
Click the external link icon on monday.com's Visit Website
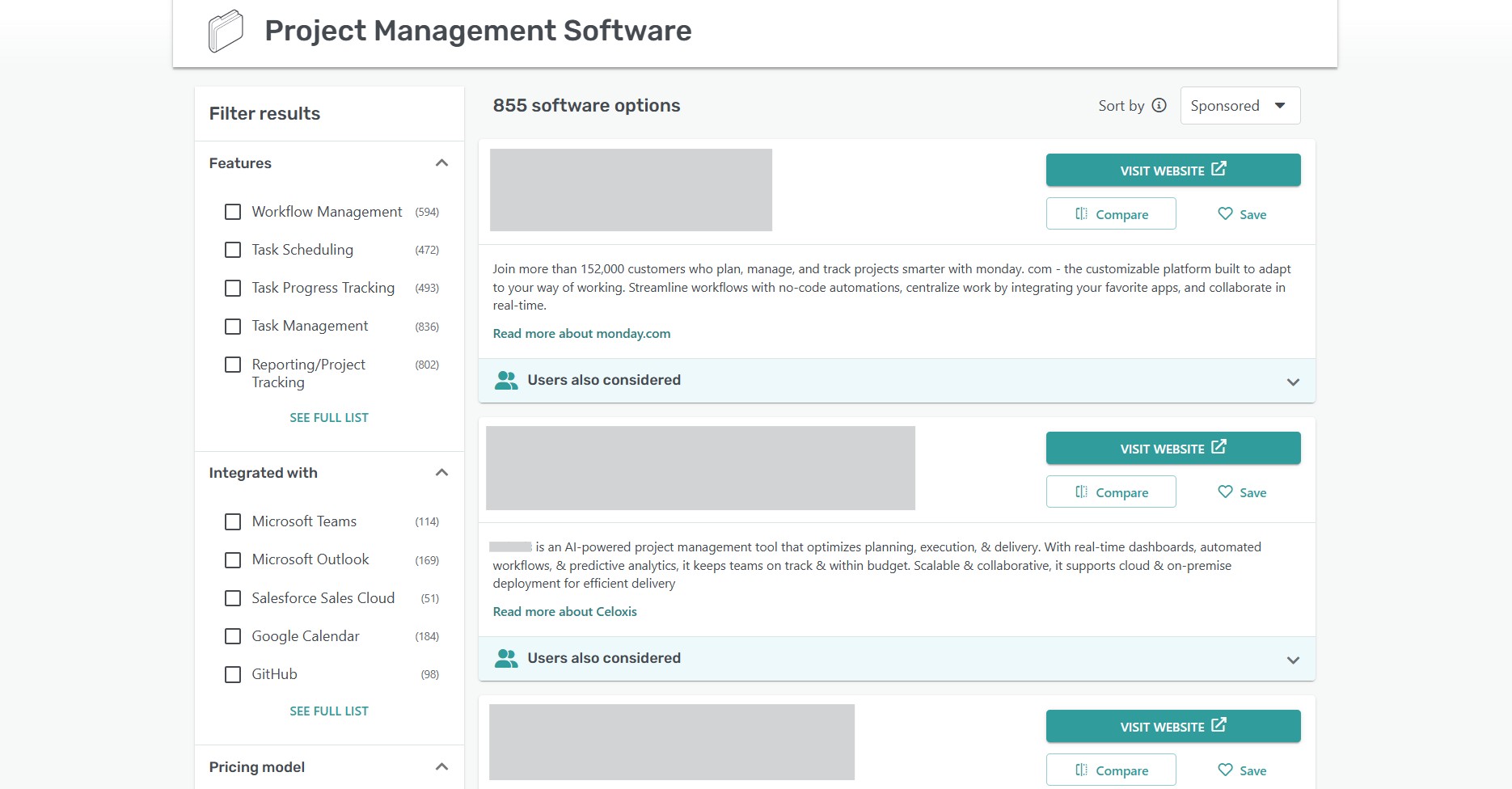[1218, 169]
